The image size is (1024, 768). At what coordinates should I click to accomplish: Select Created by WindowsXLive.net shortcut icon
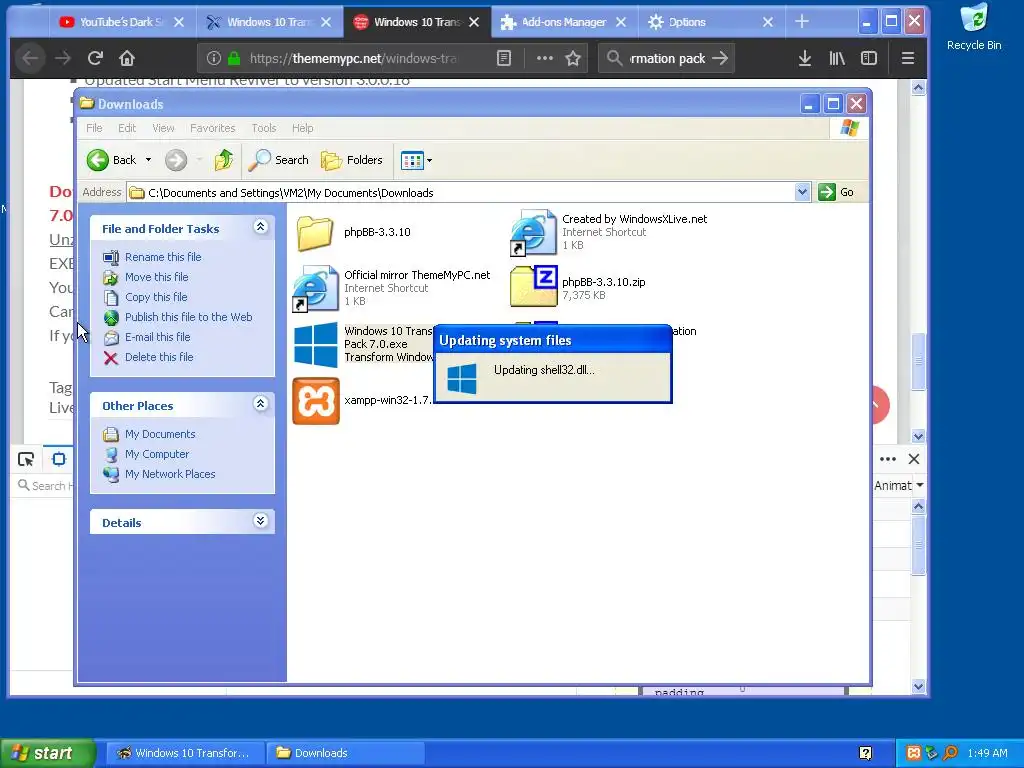pyautogui.click(x=533, y=232)
